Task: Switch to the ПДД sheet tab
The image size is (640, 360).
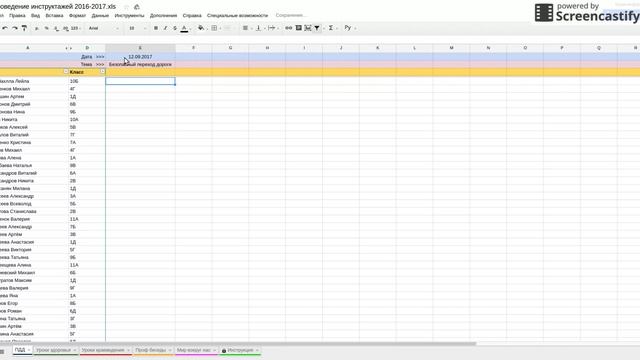Action: [20, 350]
